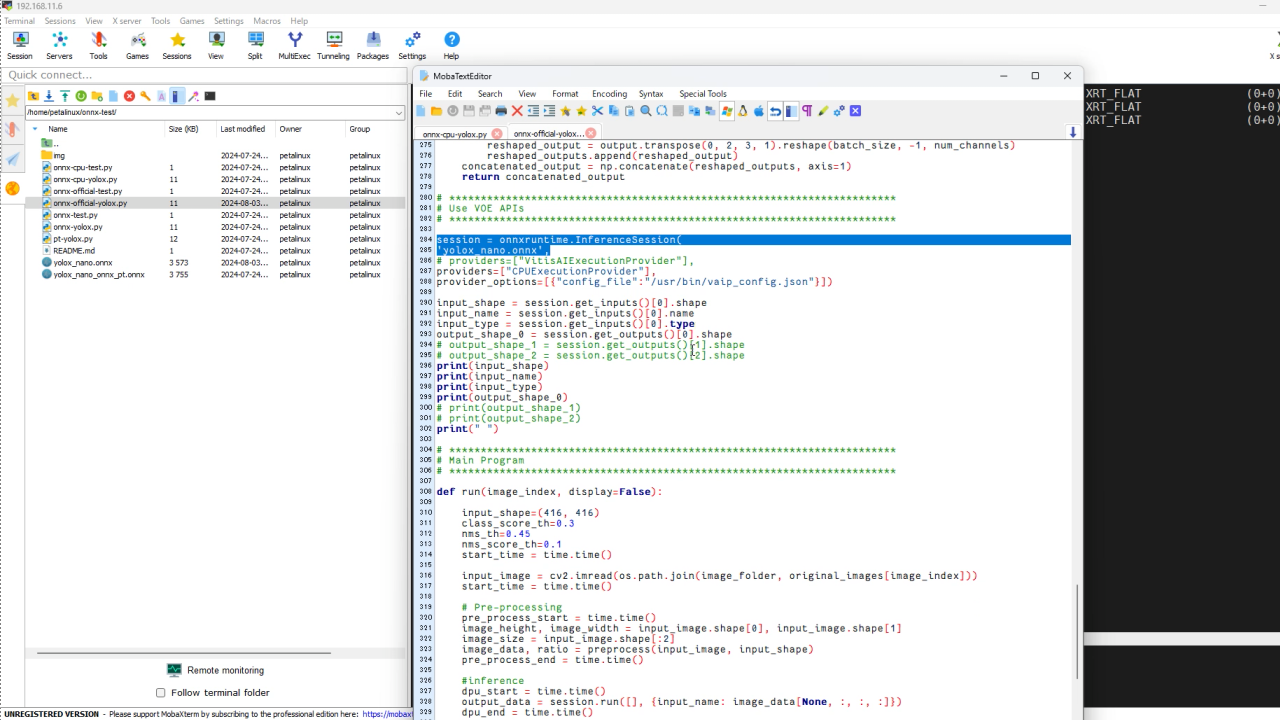Open the Tunneling tool in MobaXterm toolbar
Screen dimensions: 1280x720
coord(333,45)
